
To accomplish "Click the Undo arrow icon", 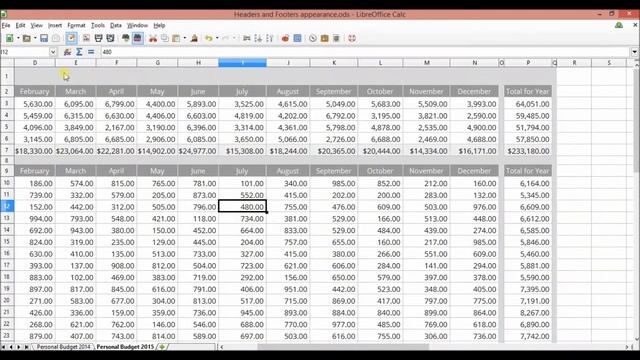I will [x=209, y=38].
